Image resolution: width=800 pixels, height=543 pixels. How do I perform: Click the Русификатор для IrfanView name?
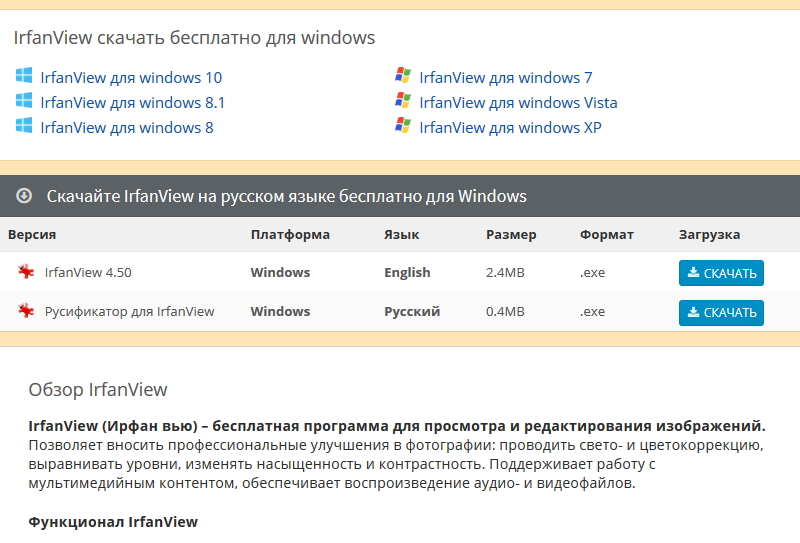coord(130,312)
